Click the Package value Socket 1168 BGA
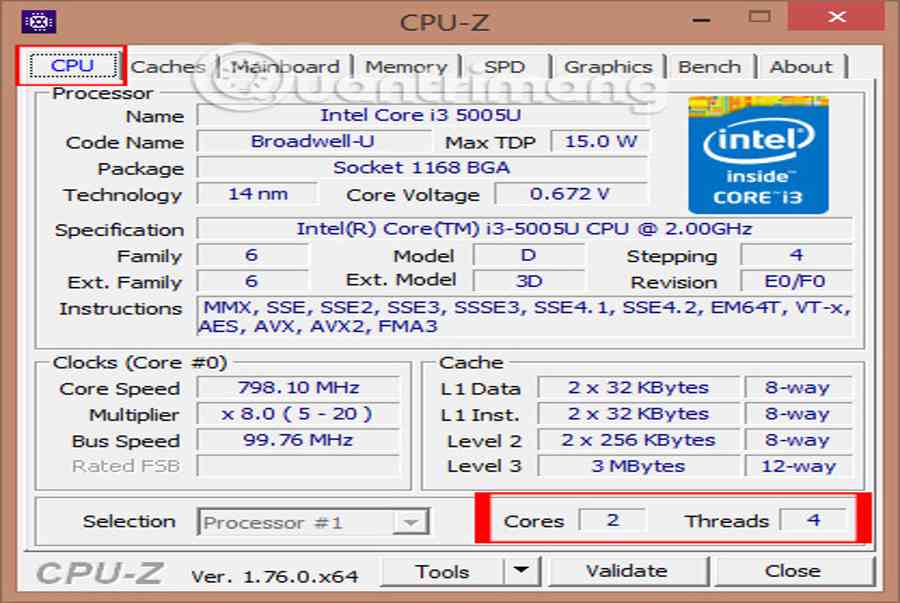This screenshot has height=603, width=900. pos(421,168)
